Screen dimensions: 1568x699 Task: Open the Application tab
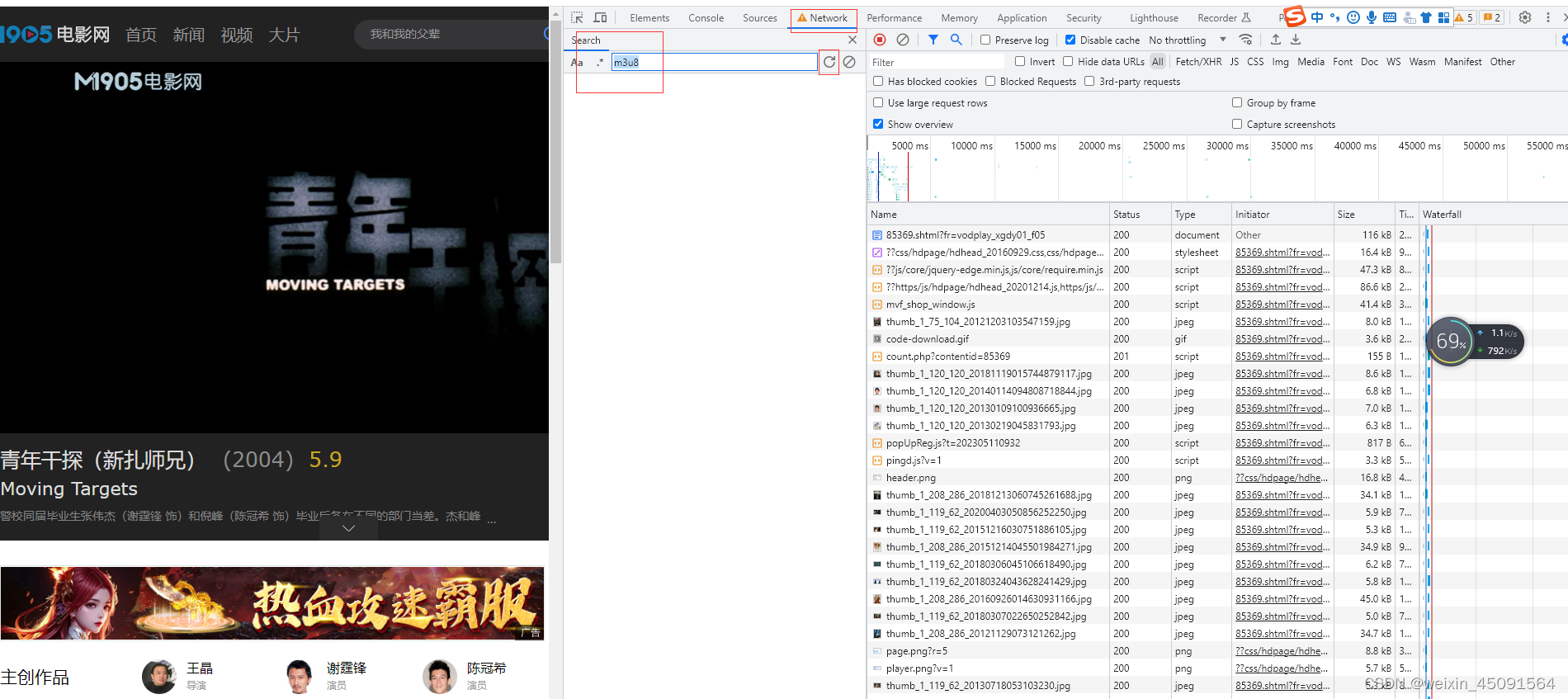tap(1022, 18)
